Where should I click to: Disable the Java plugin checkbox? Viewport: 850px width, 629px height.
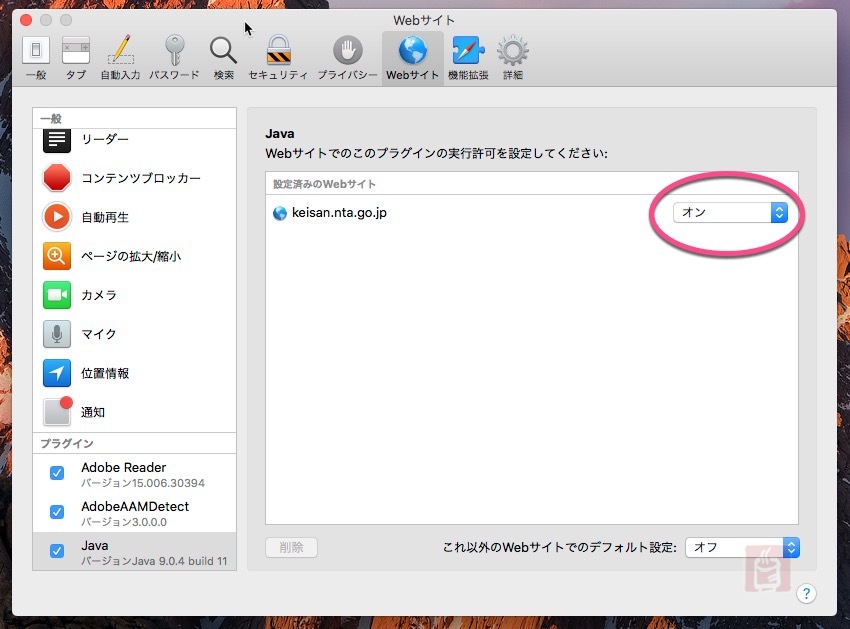pos(57,551)
